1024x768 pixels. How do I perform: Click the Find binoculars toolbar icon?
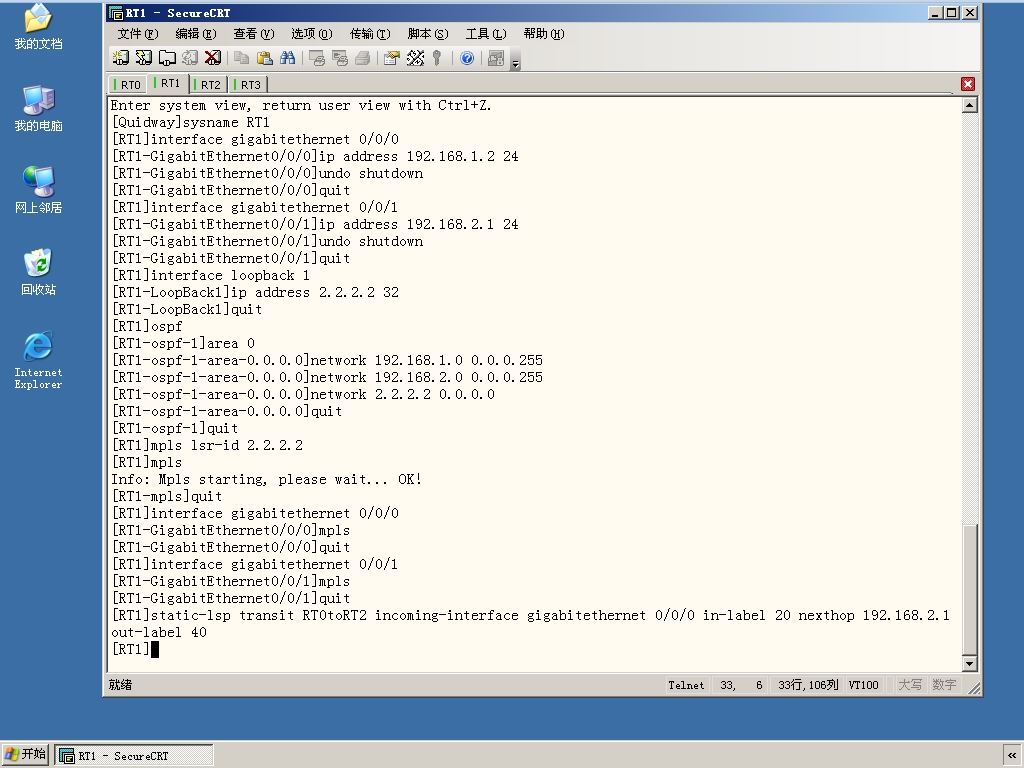(x=287, y=58)
